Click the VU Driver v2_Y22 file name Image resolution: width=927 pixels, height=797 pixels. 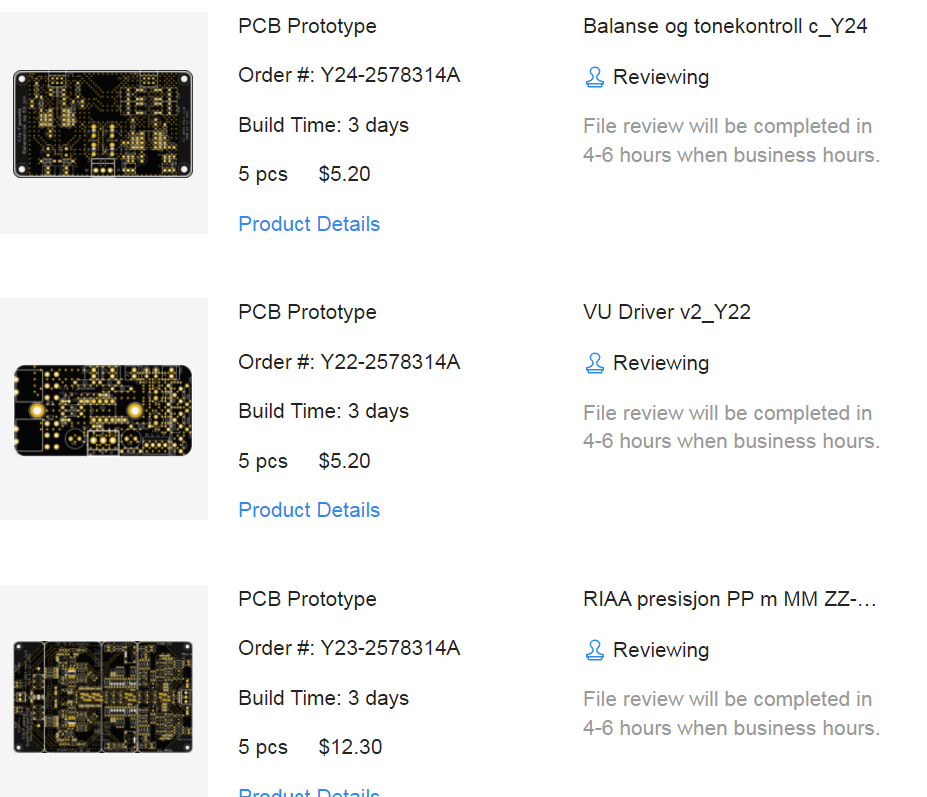[667, 312]
